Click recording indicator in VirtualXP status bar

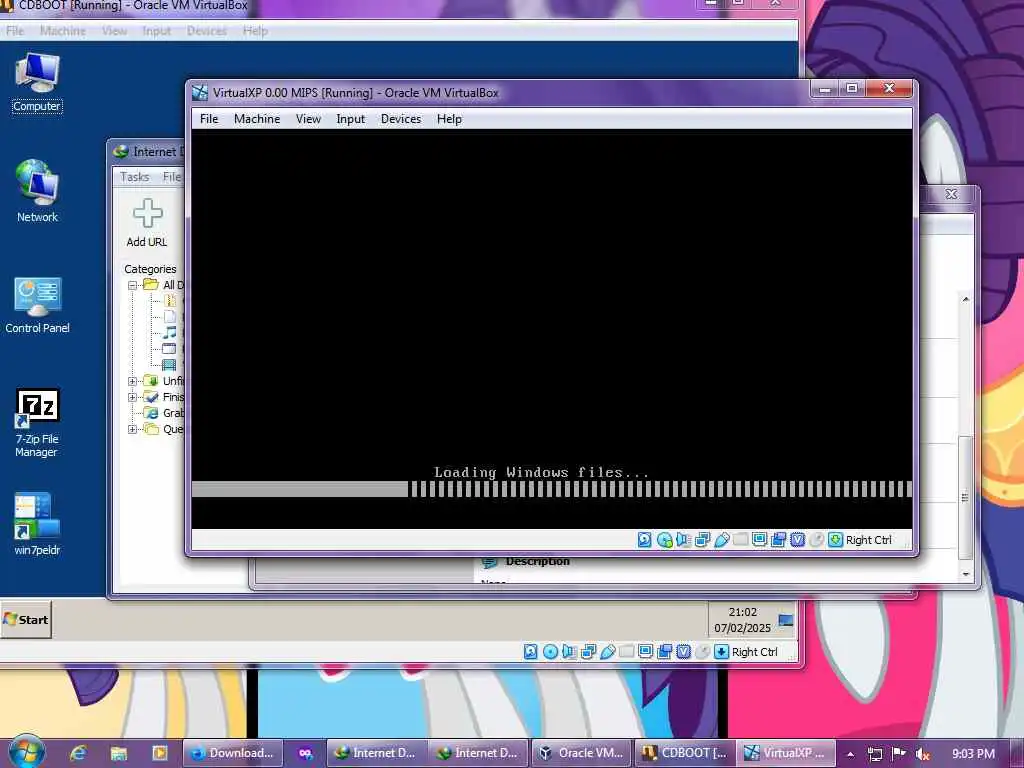click(x=778, y=539)
